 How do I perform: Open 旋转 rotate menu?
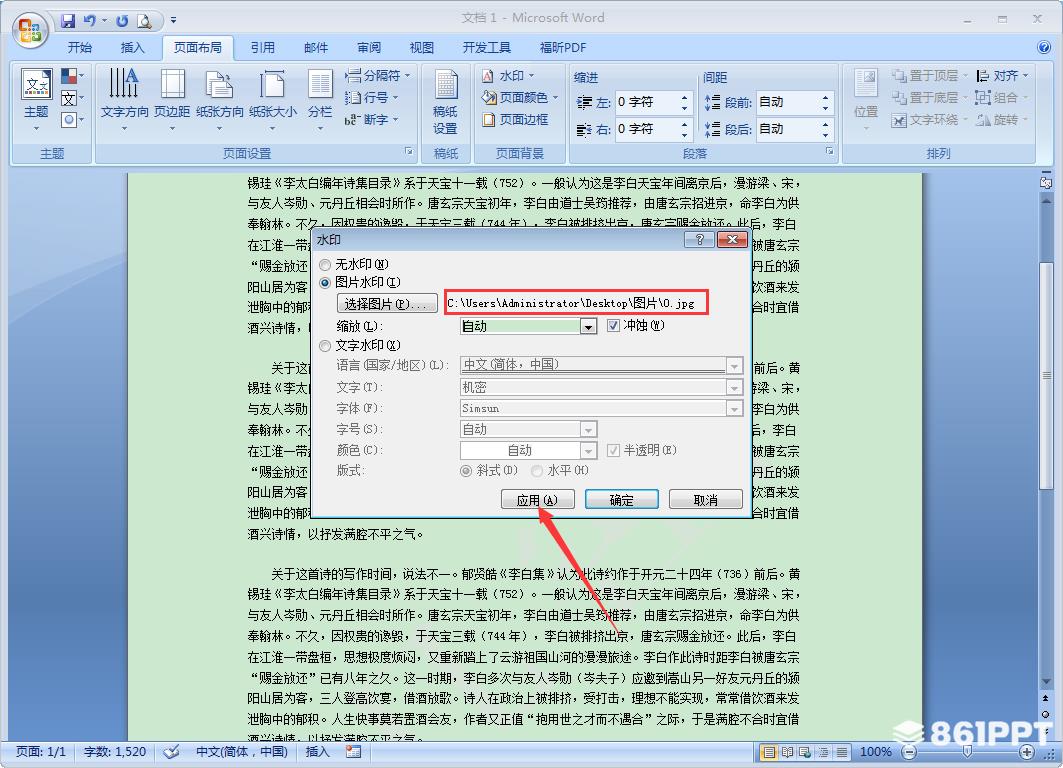coord(1002,120)
